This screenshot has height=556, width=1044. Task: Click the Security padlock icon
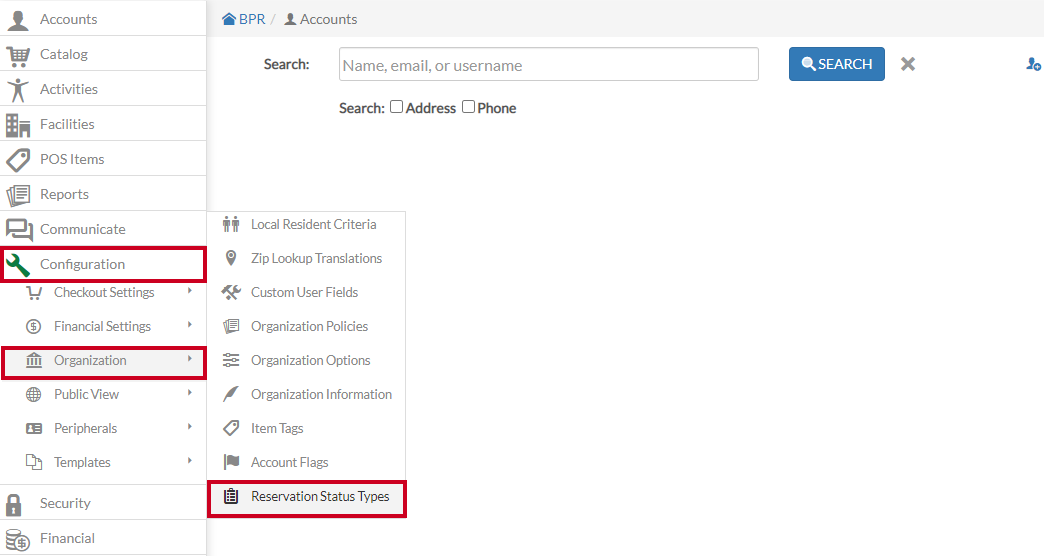(x=14, y=505)
